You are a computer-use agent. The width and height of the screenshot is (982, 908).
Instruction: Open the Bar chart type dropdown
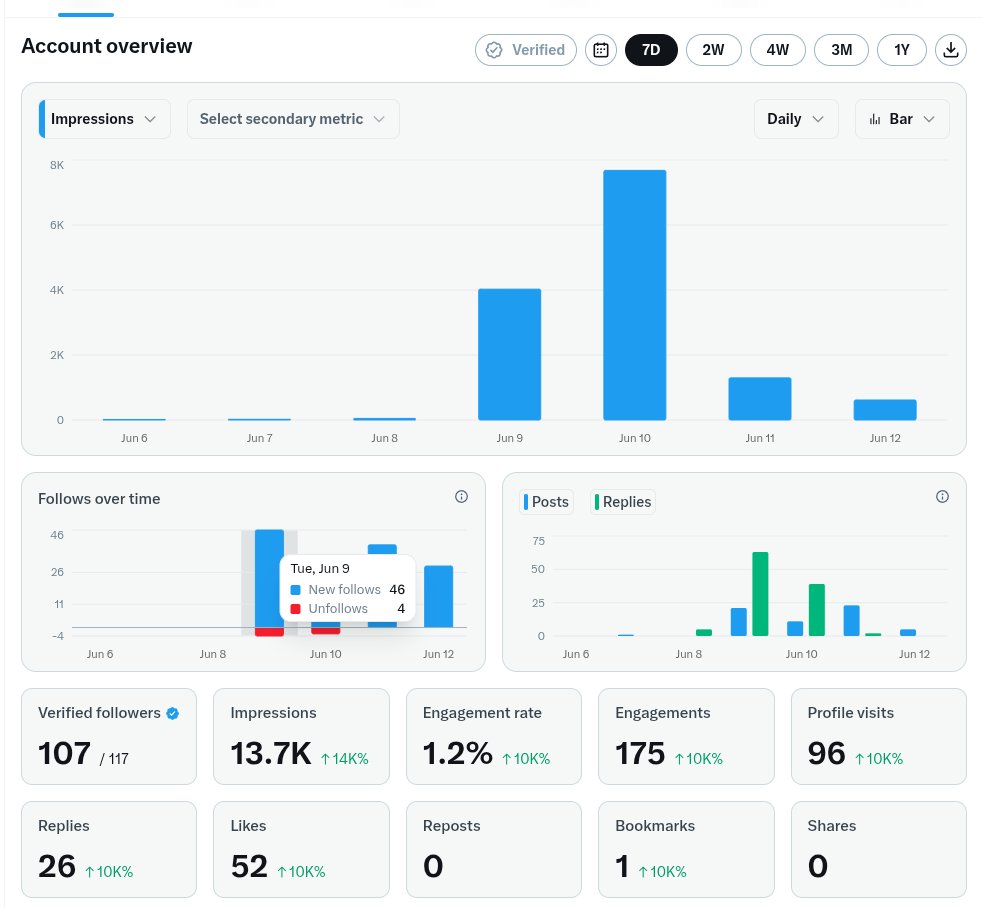point(902,119)
